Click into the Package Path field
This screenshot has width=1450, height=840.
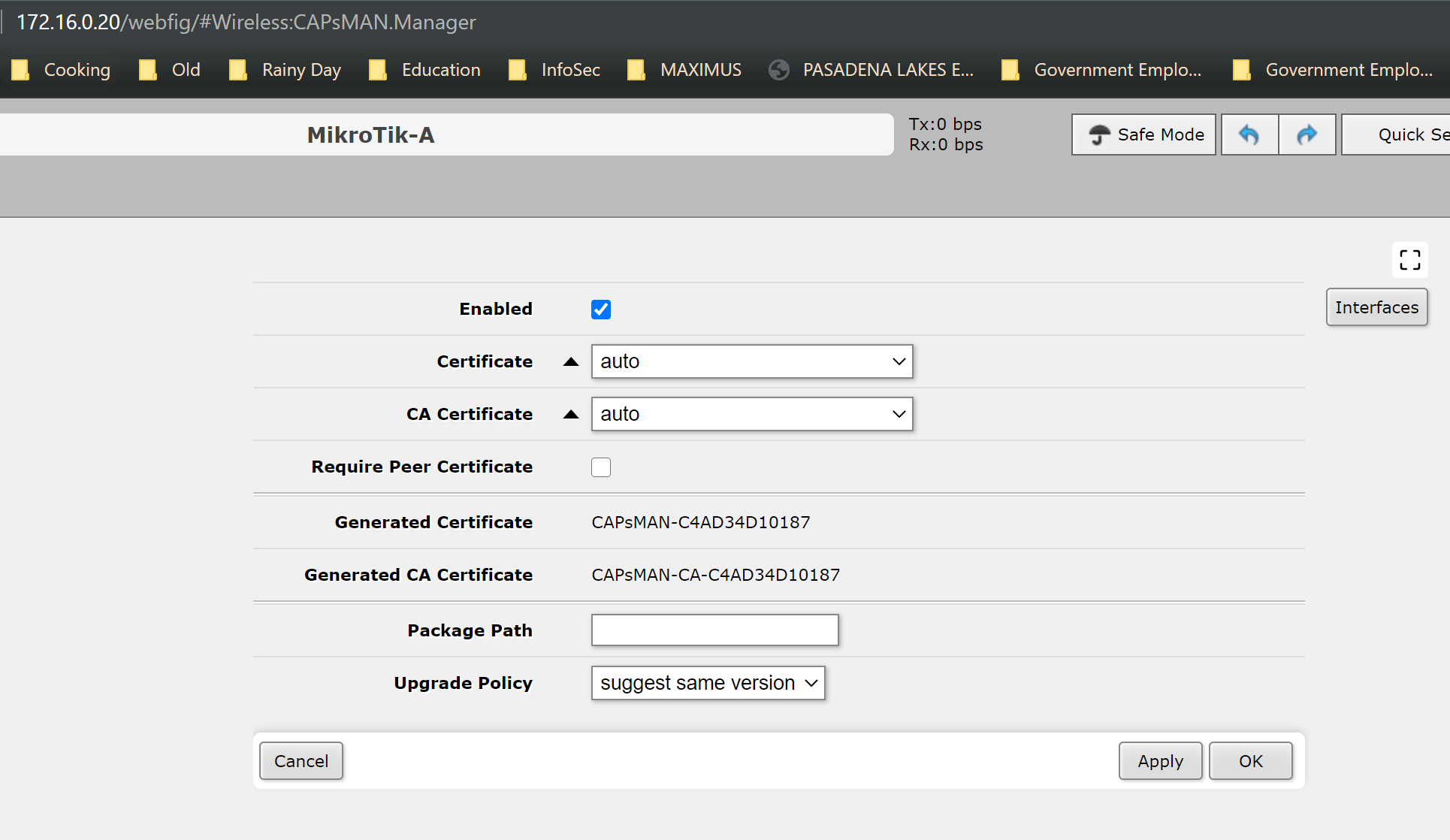tap(714, 630)
